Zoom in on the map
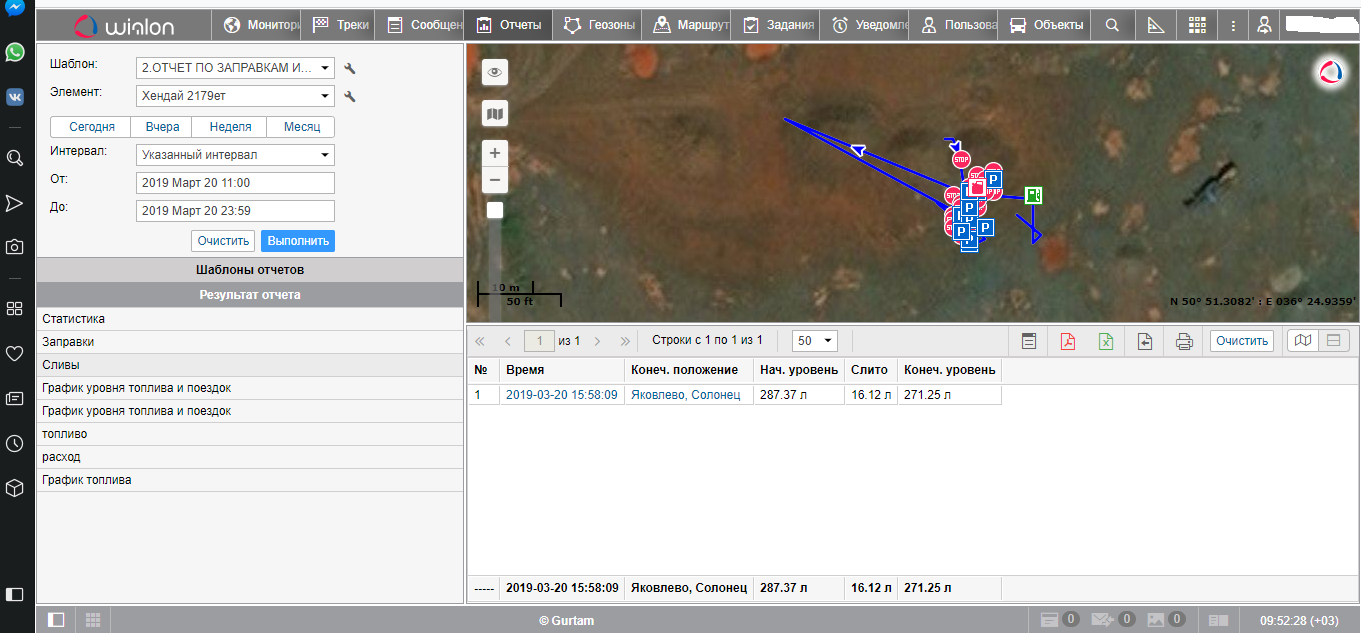This screenshot has height=633, width=1361. tap(494, 153)
